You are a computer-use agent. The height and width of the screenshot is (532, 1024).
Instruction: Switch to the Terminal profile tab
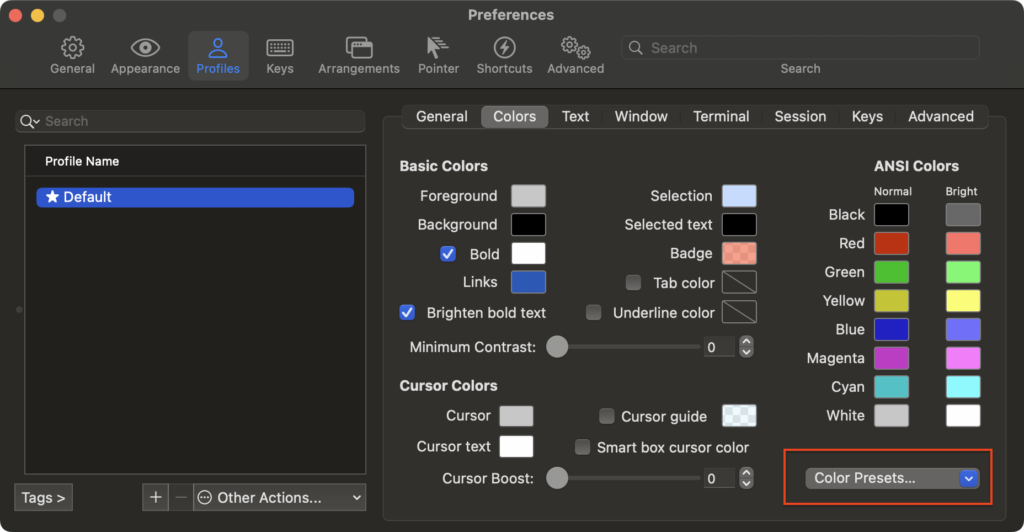click(x=721, y=116)
